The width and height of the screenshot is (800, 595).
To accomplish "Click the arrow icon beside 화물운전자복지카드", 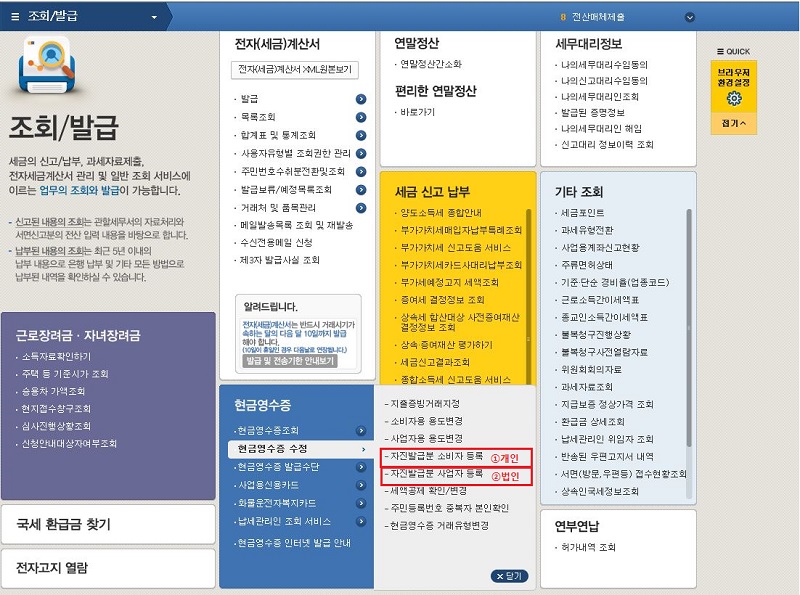I will (x=361, y=503).
